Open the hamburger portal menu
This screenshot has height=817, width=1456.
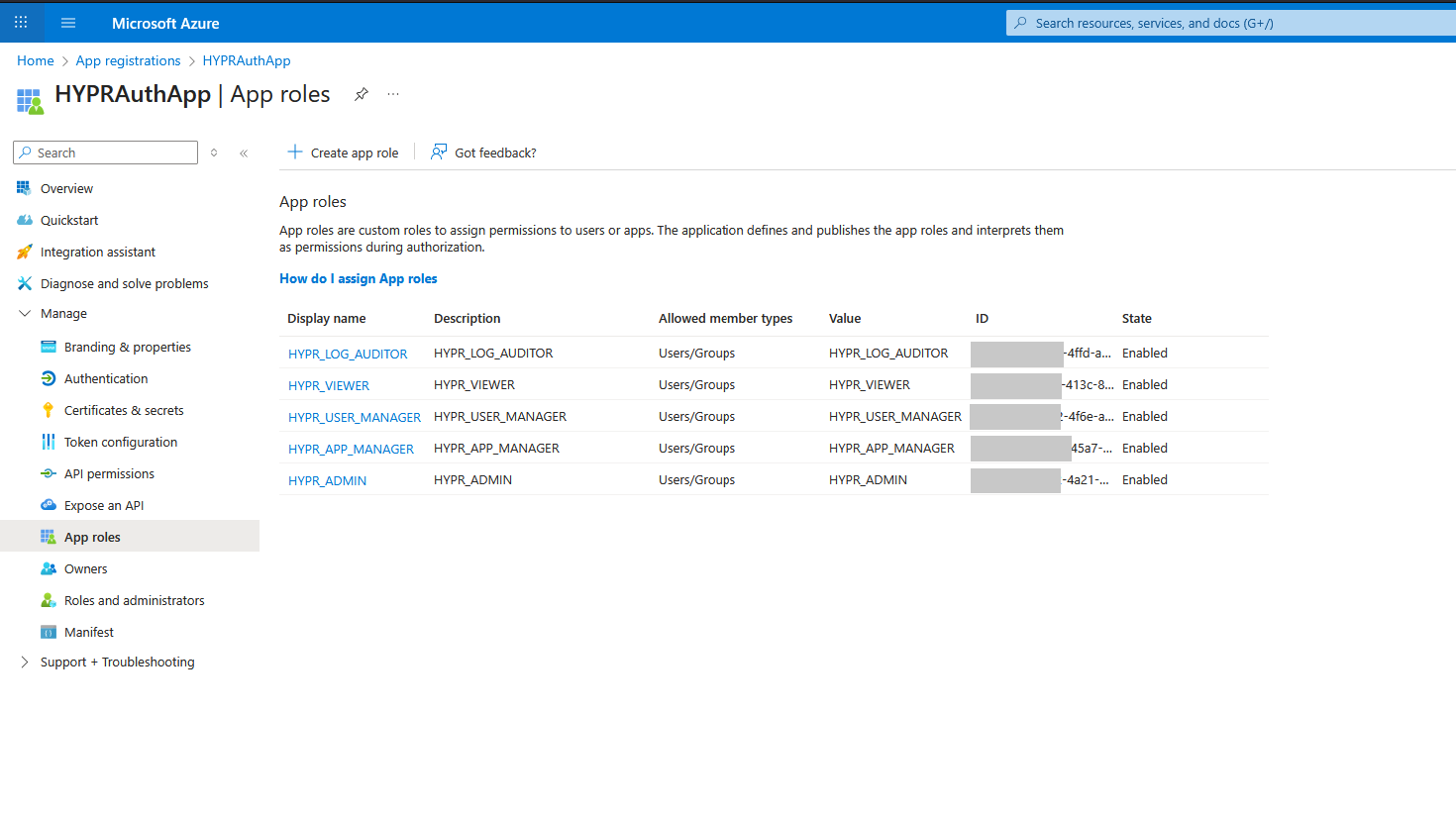point(68,23)
